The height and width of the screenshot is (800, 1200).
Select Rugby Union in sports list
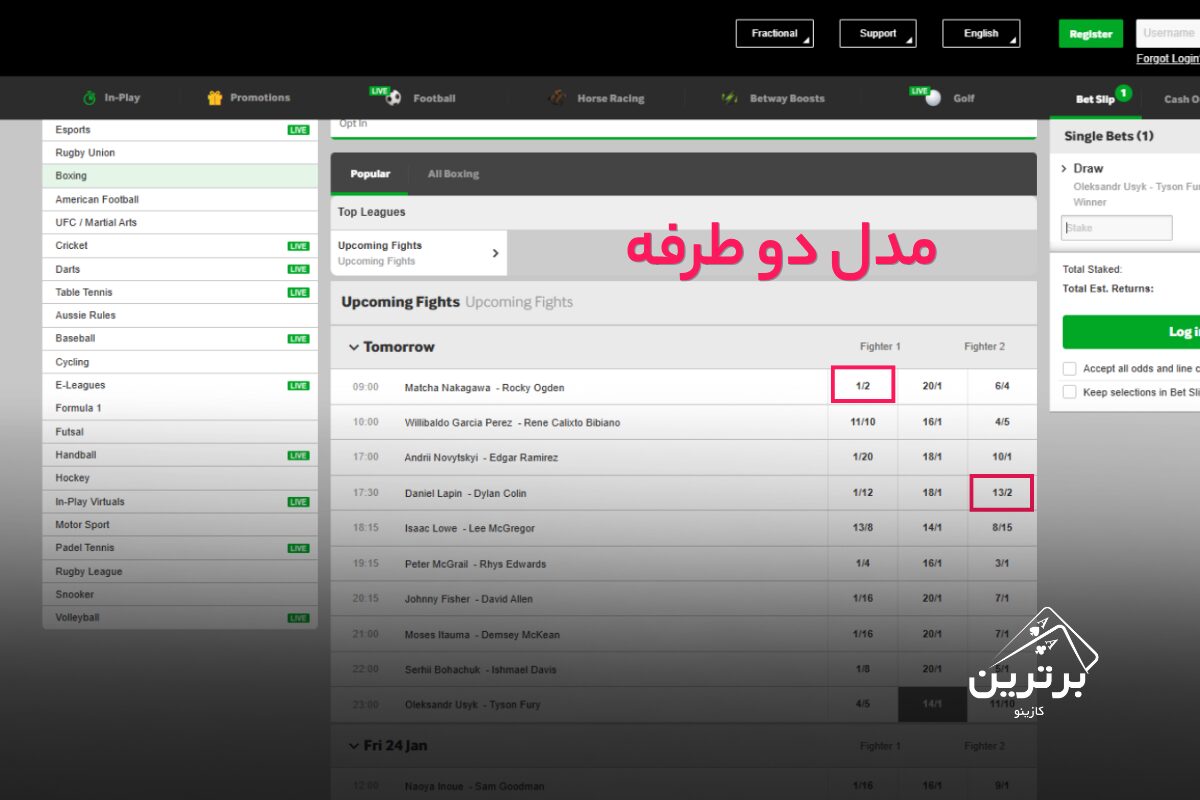coord(180,153)
